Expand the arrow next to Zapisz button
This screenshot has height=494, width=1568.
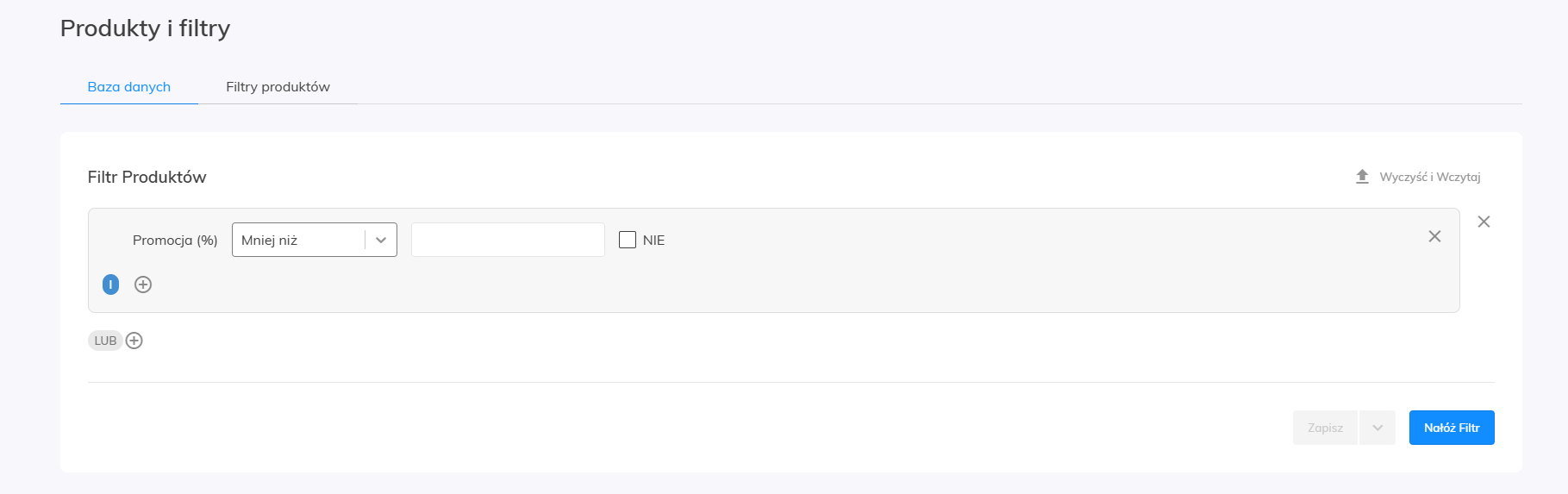click(x=1377, y=428)
